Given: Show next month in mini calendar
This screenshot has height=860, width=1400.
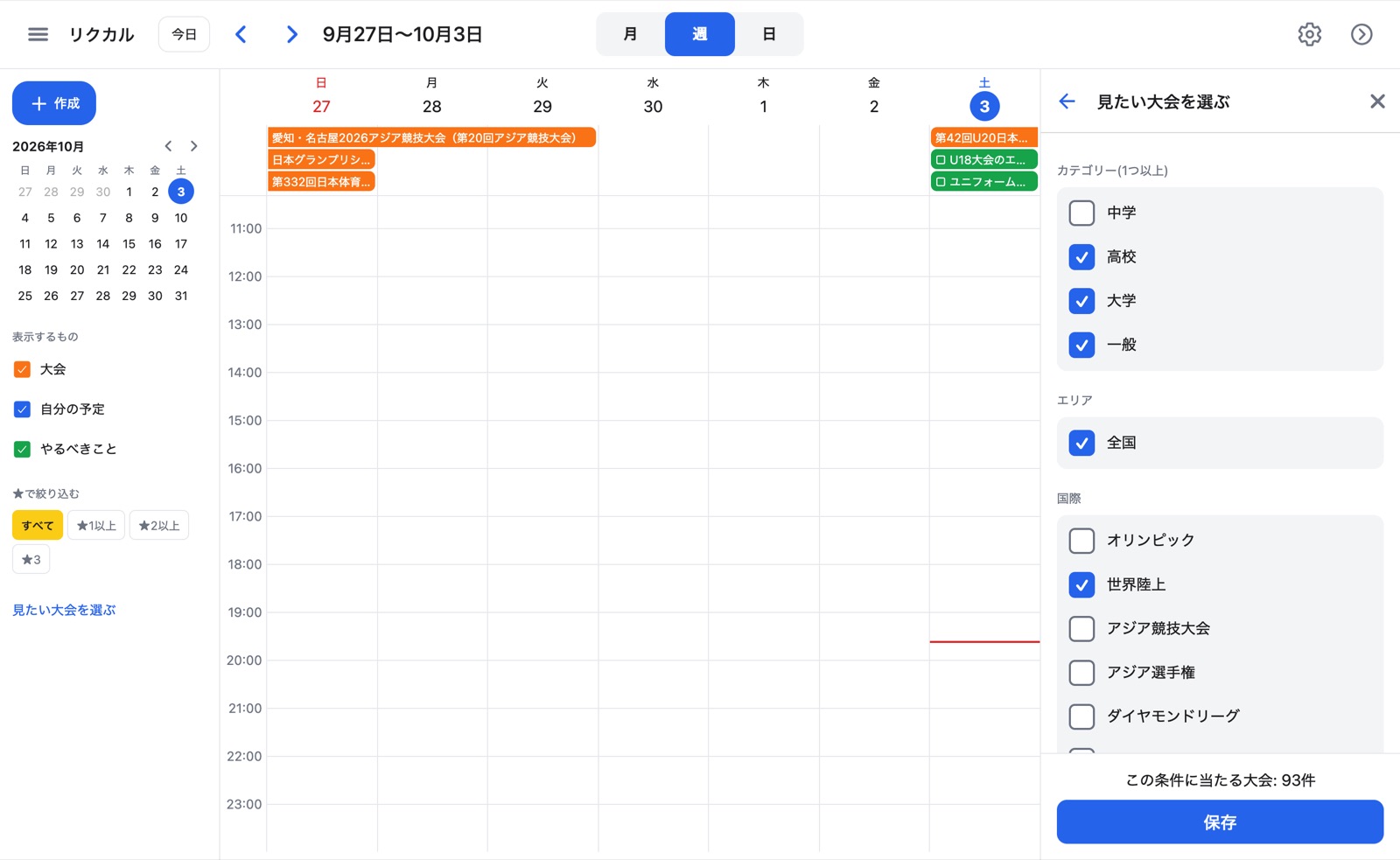Looking at the screenshot, I should pos(194,146).
